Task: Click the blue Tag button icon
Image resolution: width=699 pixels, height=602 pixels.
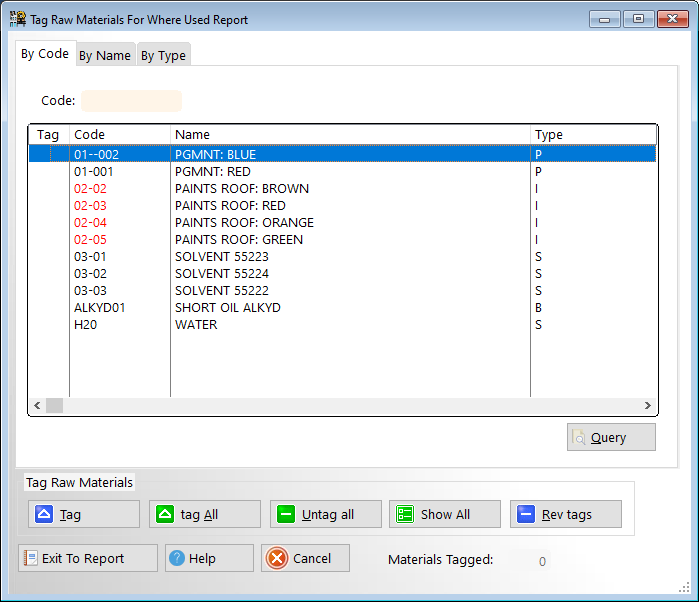Action: pos(43,514)
